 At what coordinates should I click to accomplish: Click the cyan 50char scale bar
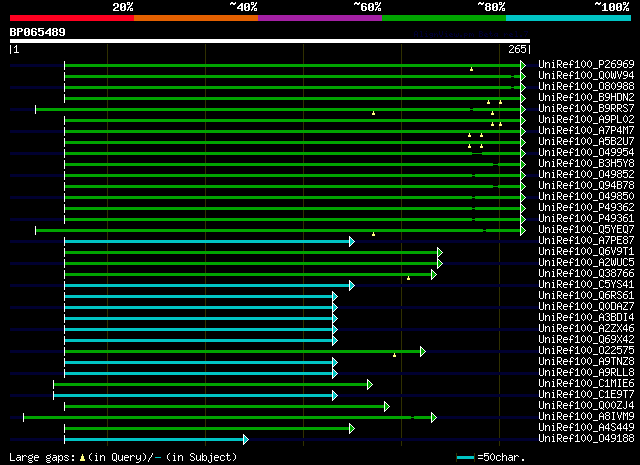(466, 457)
